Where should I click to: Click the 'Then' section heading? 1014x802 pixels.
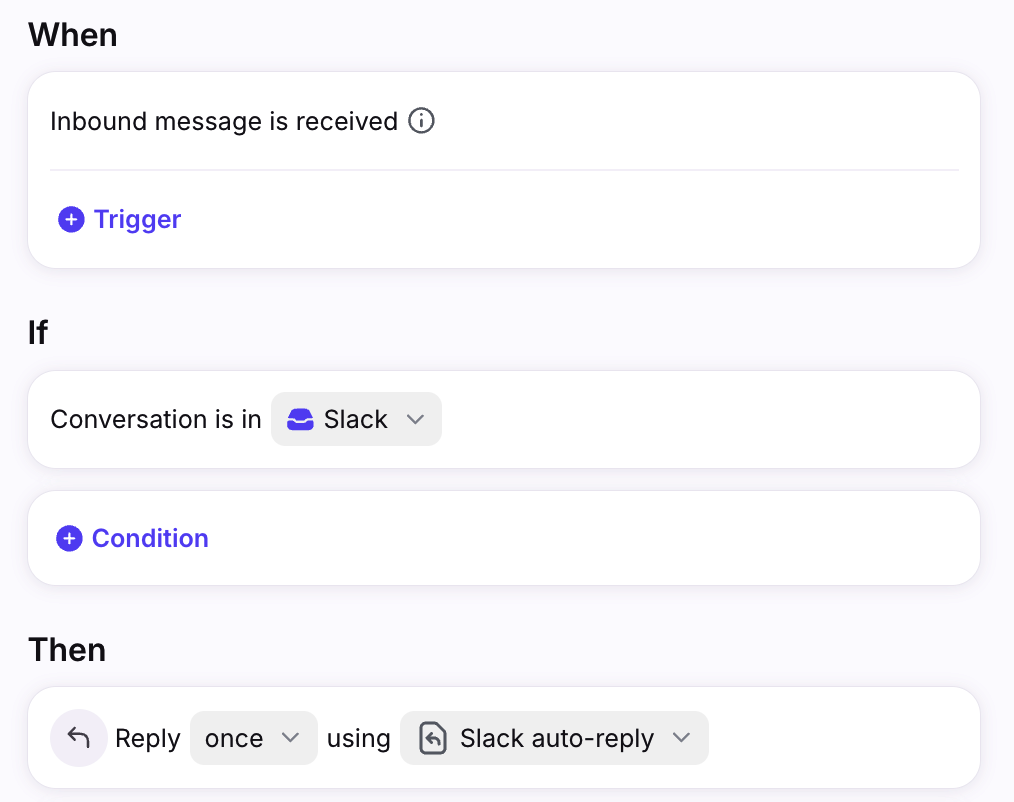pyautogui.click(x=67, y=650)
